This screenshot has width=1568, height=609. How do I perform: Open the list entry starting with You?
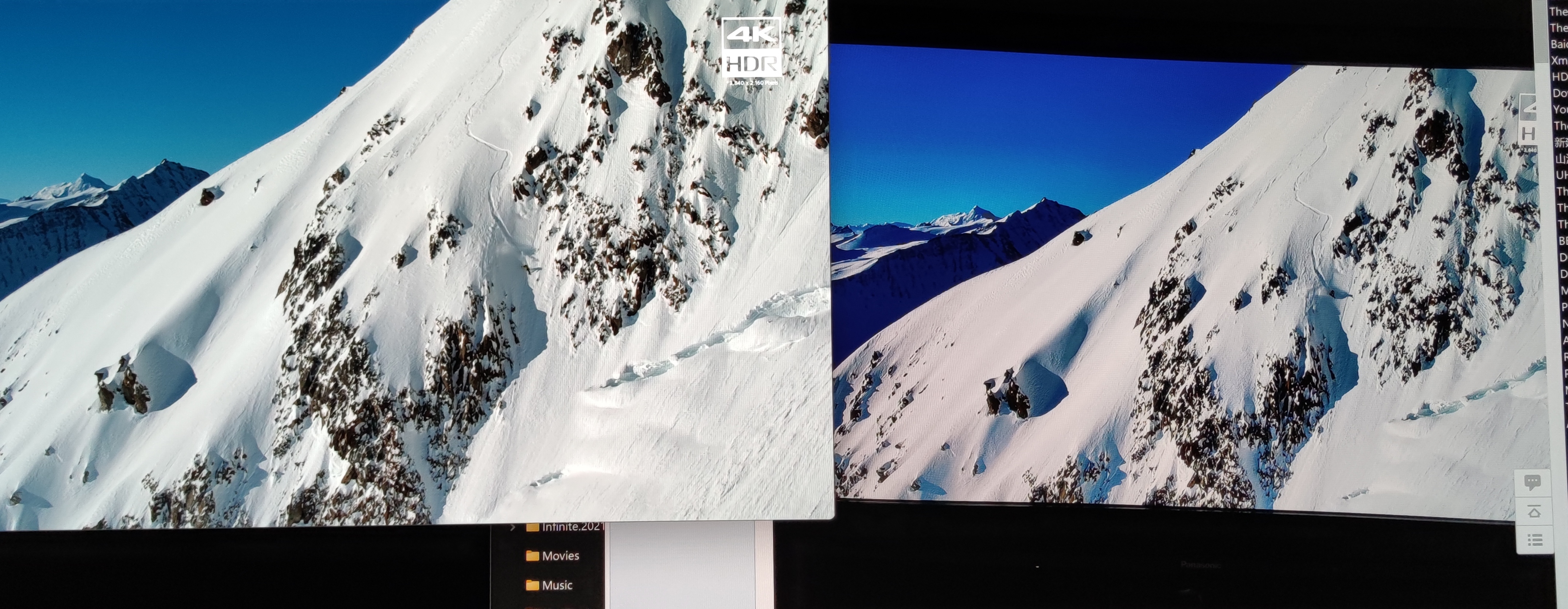coord(1560,110)
